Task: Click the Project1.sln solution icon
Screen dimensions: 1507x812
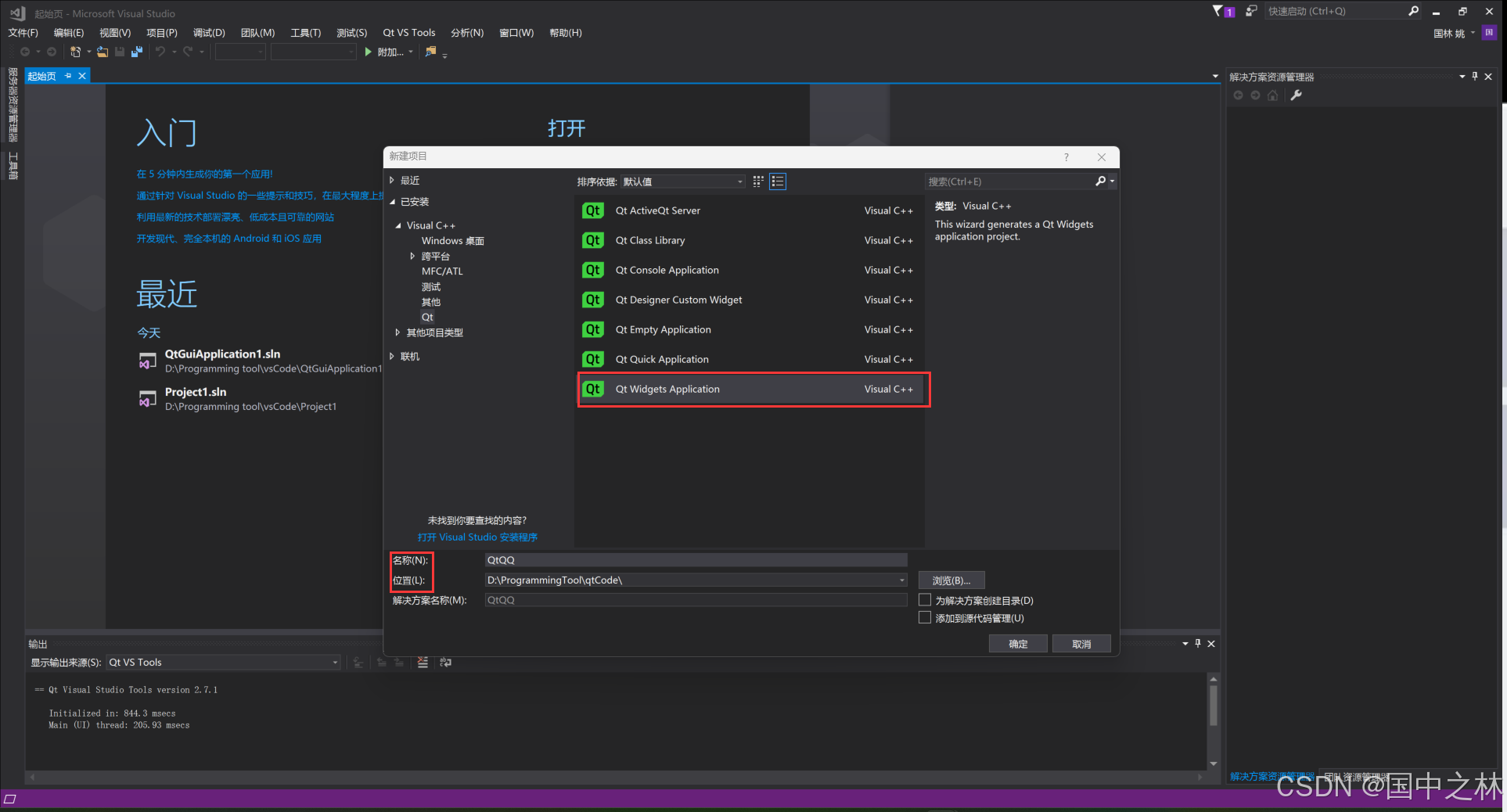Action: [x=147, y=398]
